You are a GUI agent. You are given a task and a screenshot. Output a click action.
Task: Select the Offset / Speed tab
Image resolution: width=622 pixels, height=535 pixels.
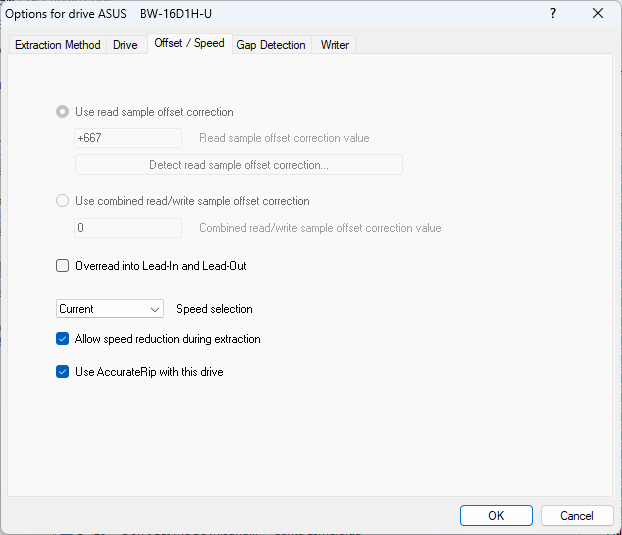coord(190,43)
